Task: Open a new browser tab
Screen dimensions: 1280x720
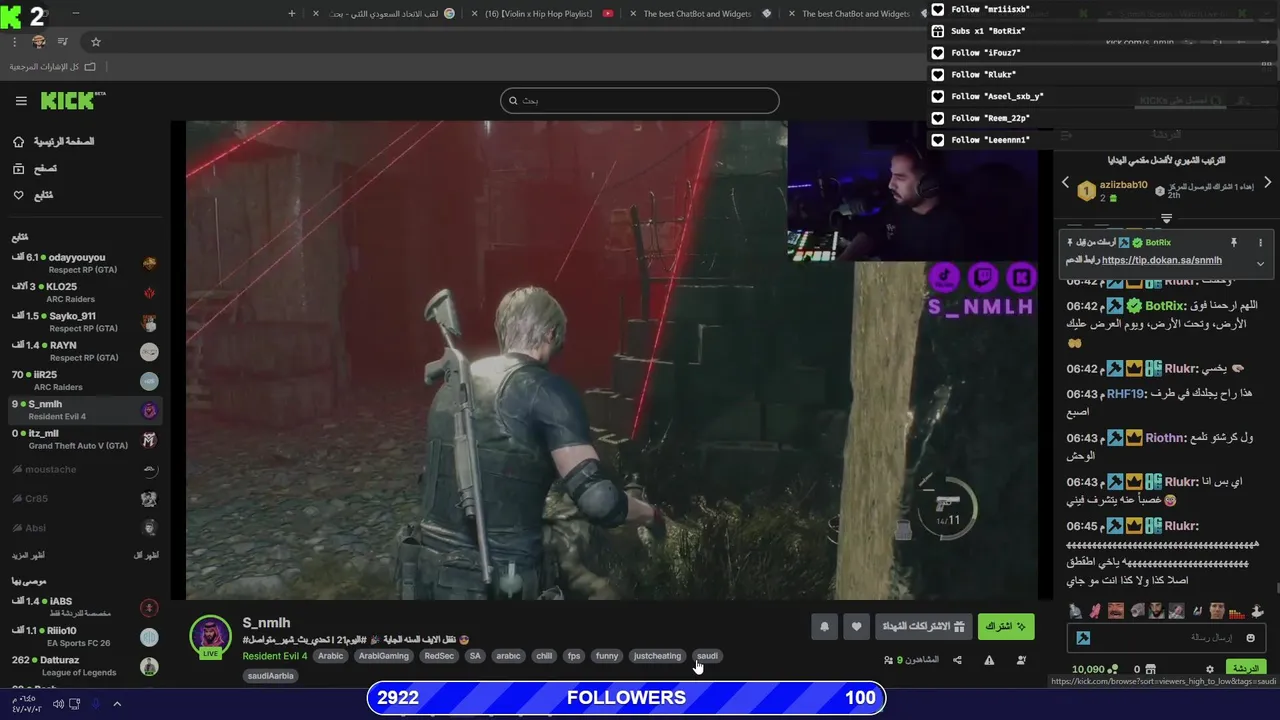Action: 291,14
